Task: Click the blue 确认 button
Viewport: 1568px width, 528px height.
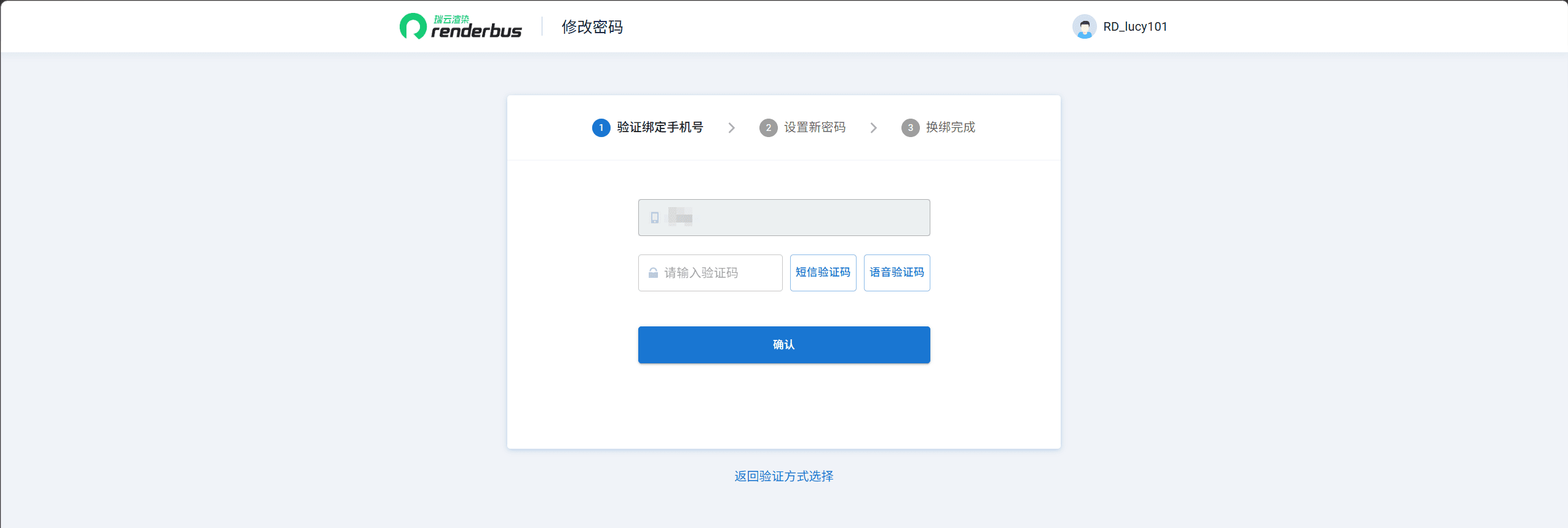Action: coord(784,345)
